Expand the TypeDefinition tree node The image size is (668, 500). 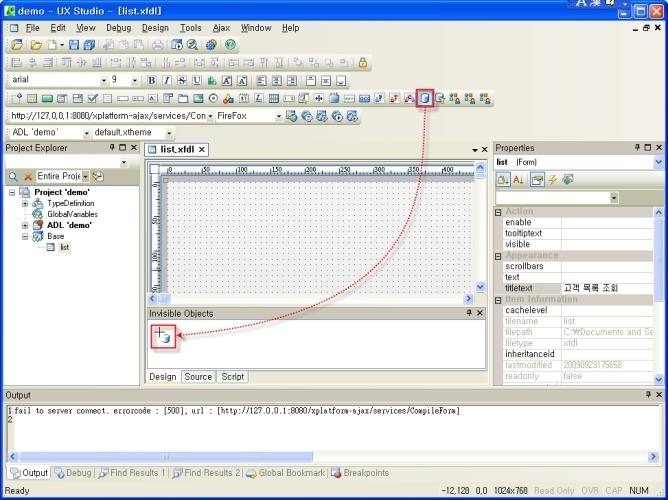click(25, 204)
